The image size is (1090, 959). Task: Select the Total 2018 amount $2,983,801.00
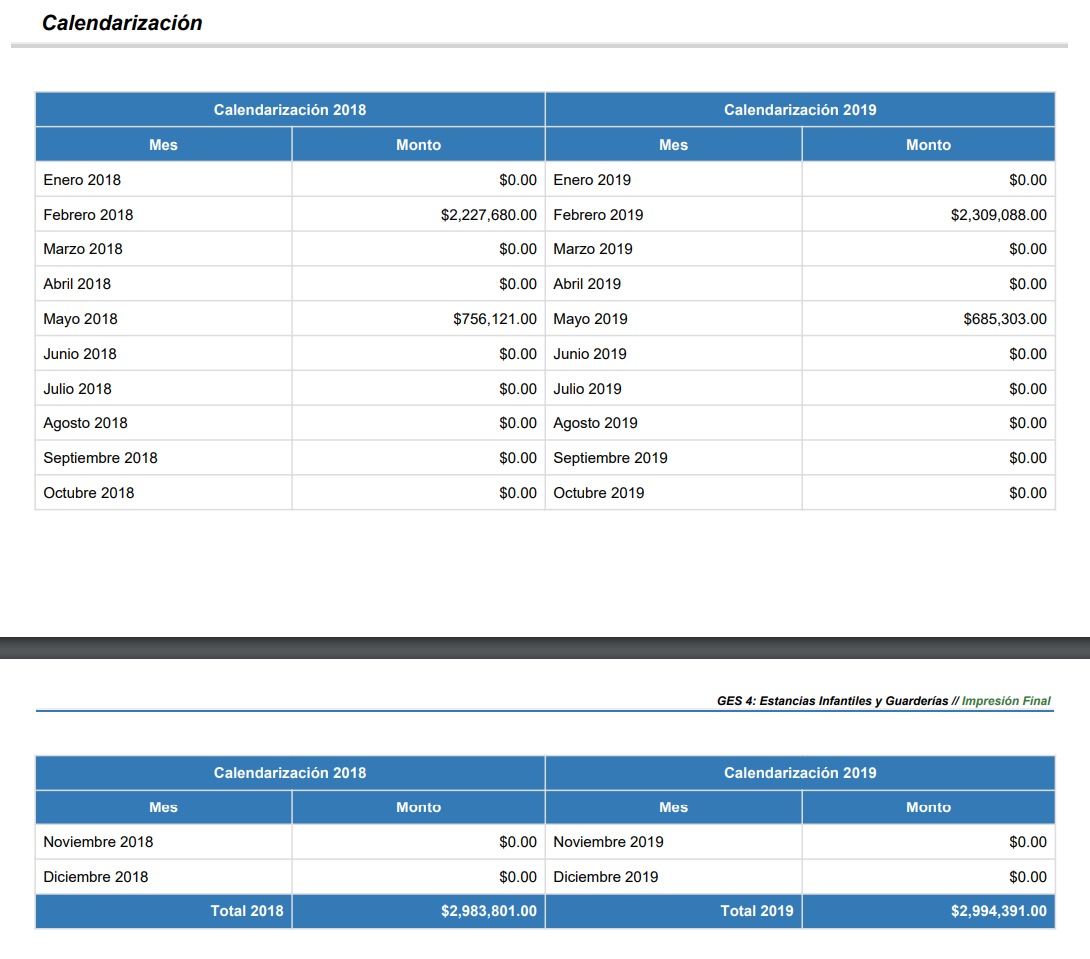[488, 911]
